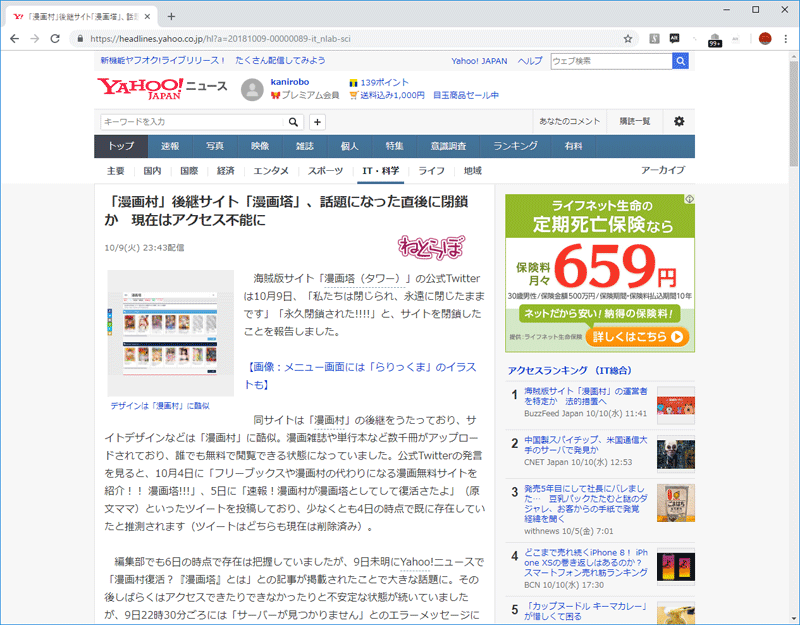800x625 pixels.
Task: Reload the page with the refresh icon
Action: click(55, 39)
